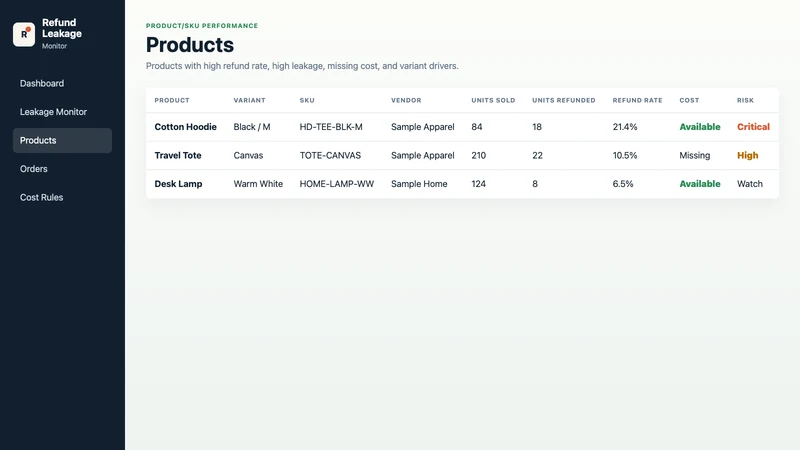The height and width of the screenshot is (450, 800).
Task: Click the Sample Home vendor cell
Action: coord(419,184)
